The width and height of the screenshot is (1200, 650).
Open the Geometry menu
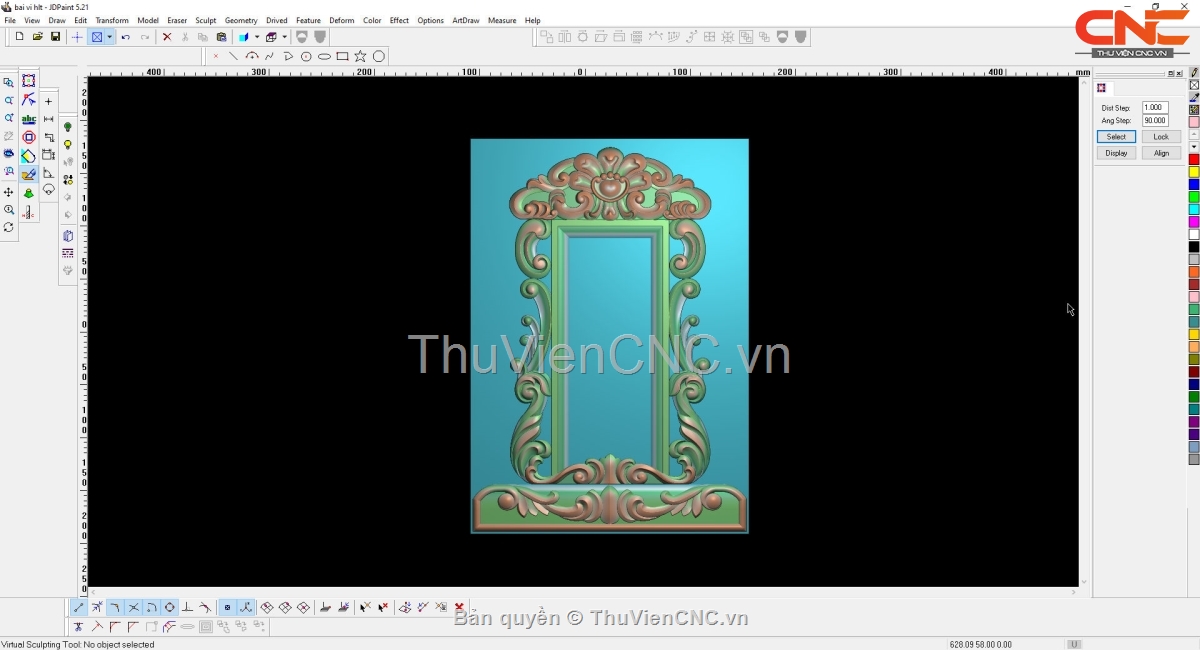tap(241, 20)
